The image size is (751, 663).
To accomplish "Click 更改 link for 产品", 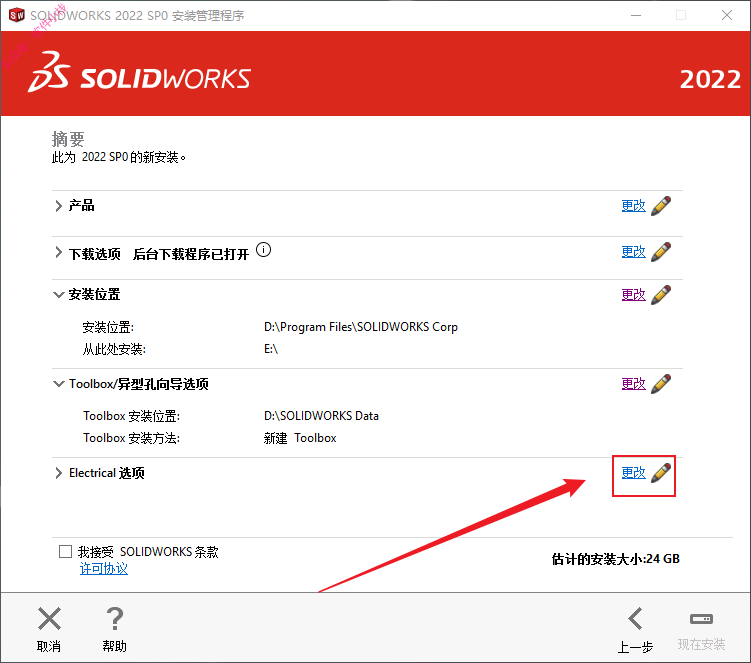I will (634, 206).
